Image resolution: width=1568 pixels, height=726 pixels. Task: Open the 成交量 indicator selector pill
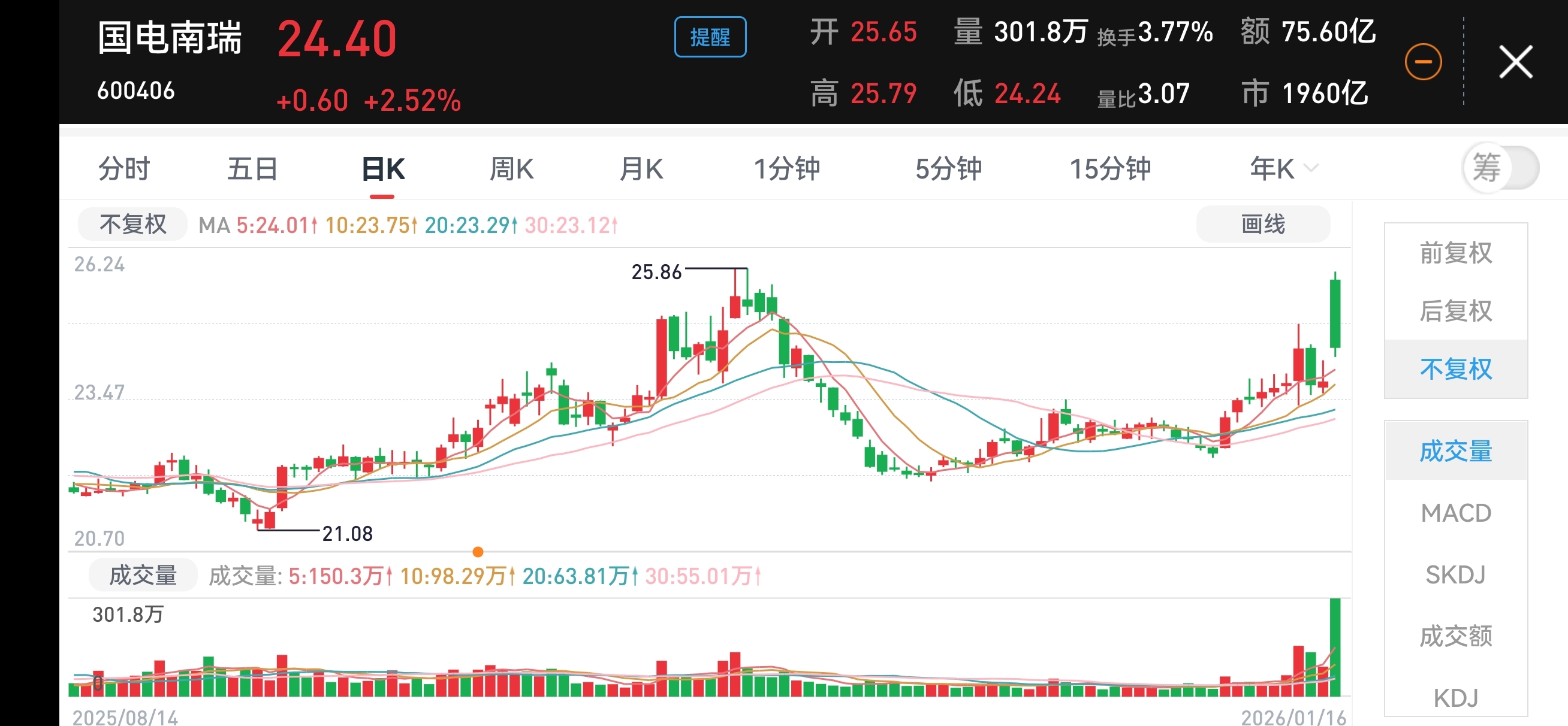pos(143,575)
